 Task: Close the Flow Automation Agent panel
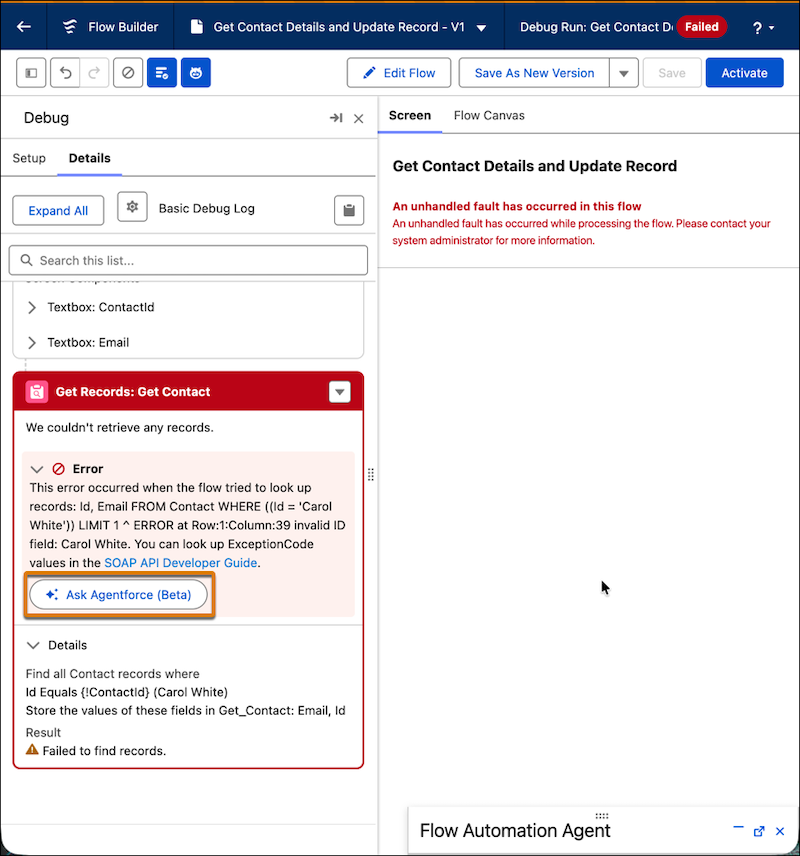(780, 831)
